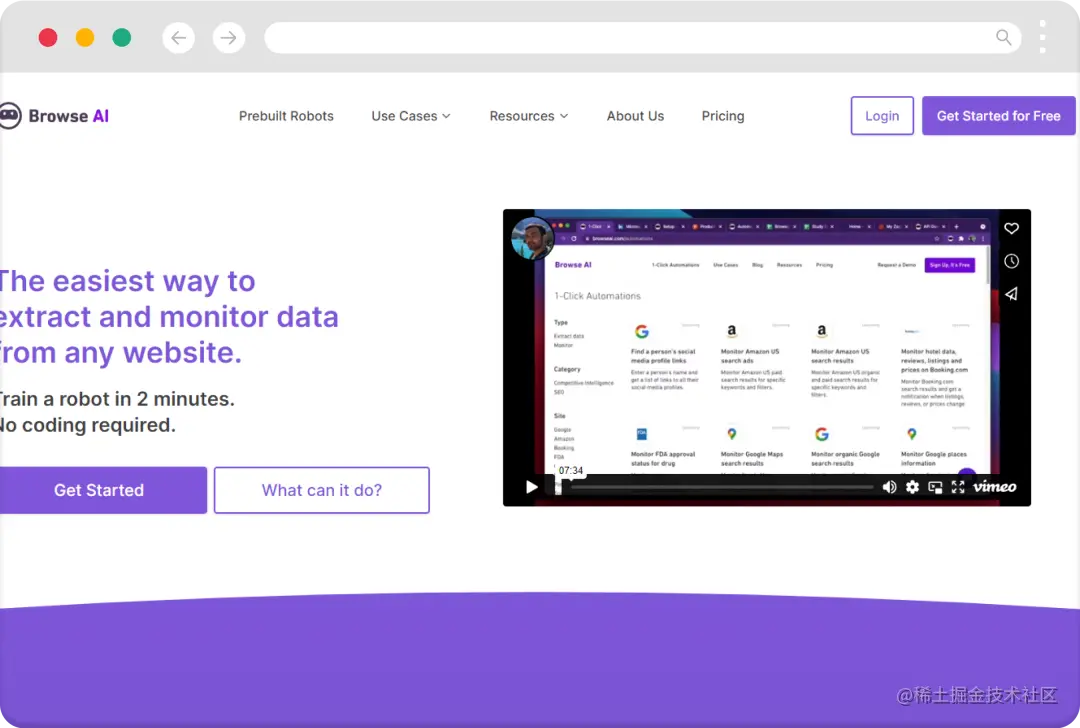This screenshot has height=728, width=1080.
Task: Go forward with the browser forward arrow
Action: click(229, 37)
